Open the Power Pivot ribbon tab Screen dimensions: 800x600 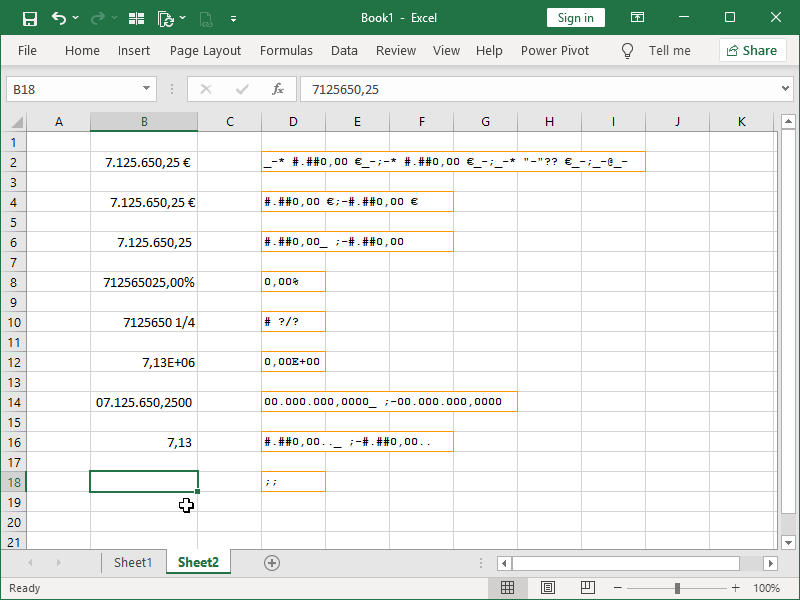554,50
